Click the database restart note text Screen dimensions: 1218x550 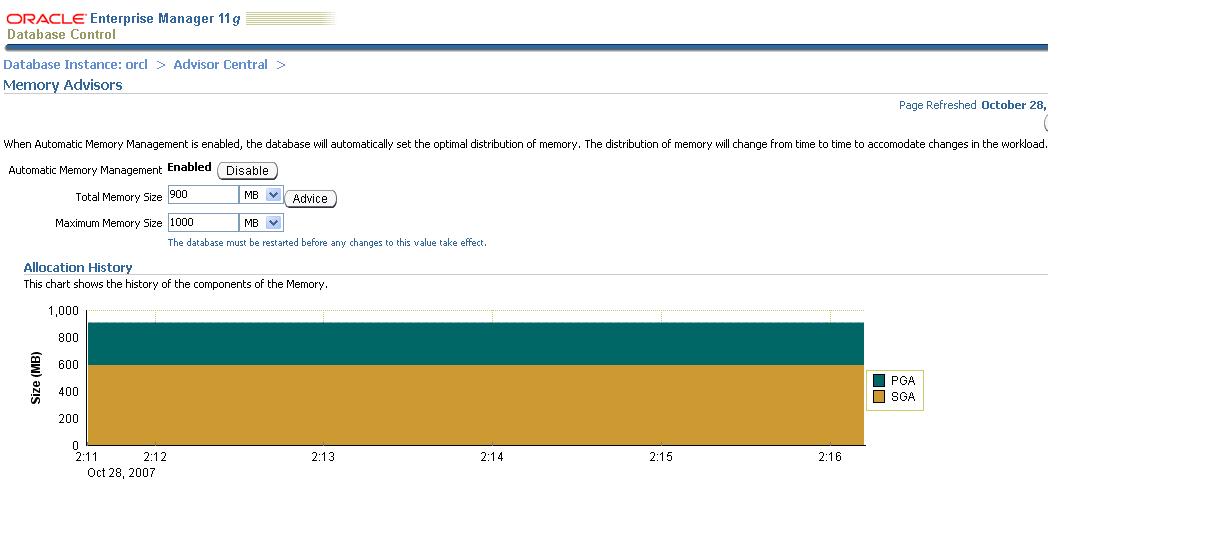click(327, 243)
